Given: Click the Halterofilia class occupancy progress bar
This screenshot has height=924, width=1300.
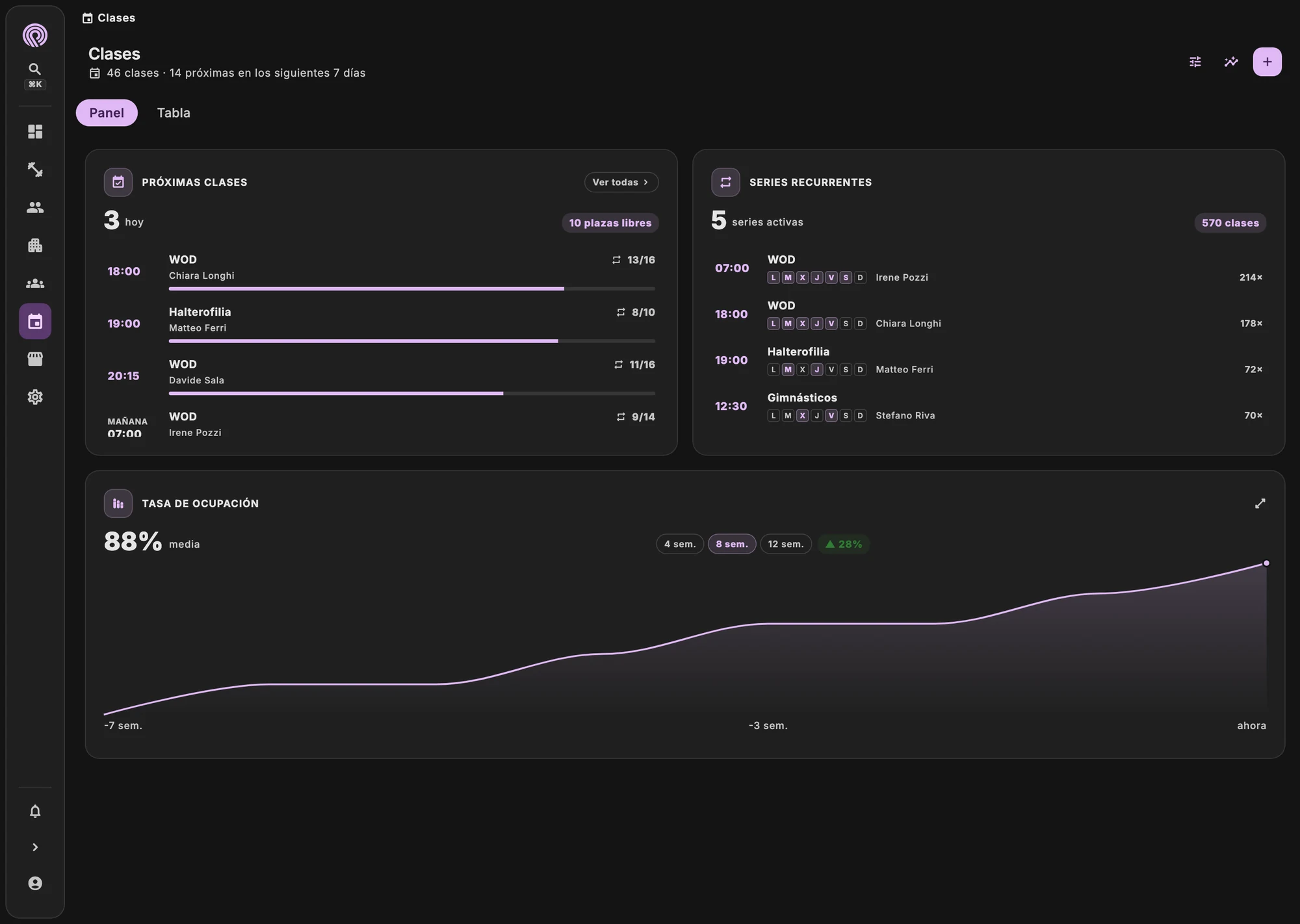Looking at the screenshot, I should click(x=412, y=341).
